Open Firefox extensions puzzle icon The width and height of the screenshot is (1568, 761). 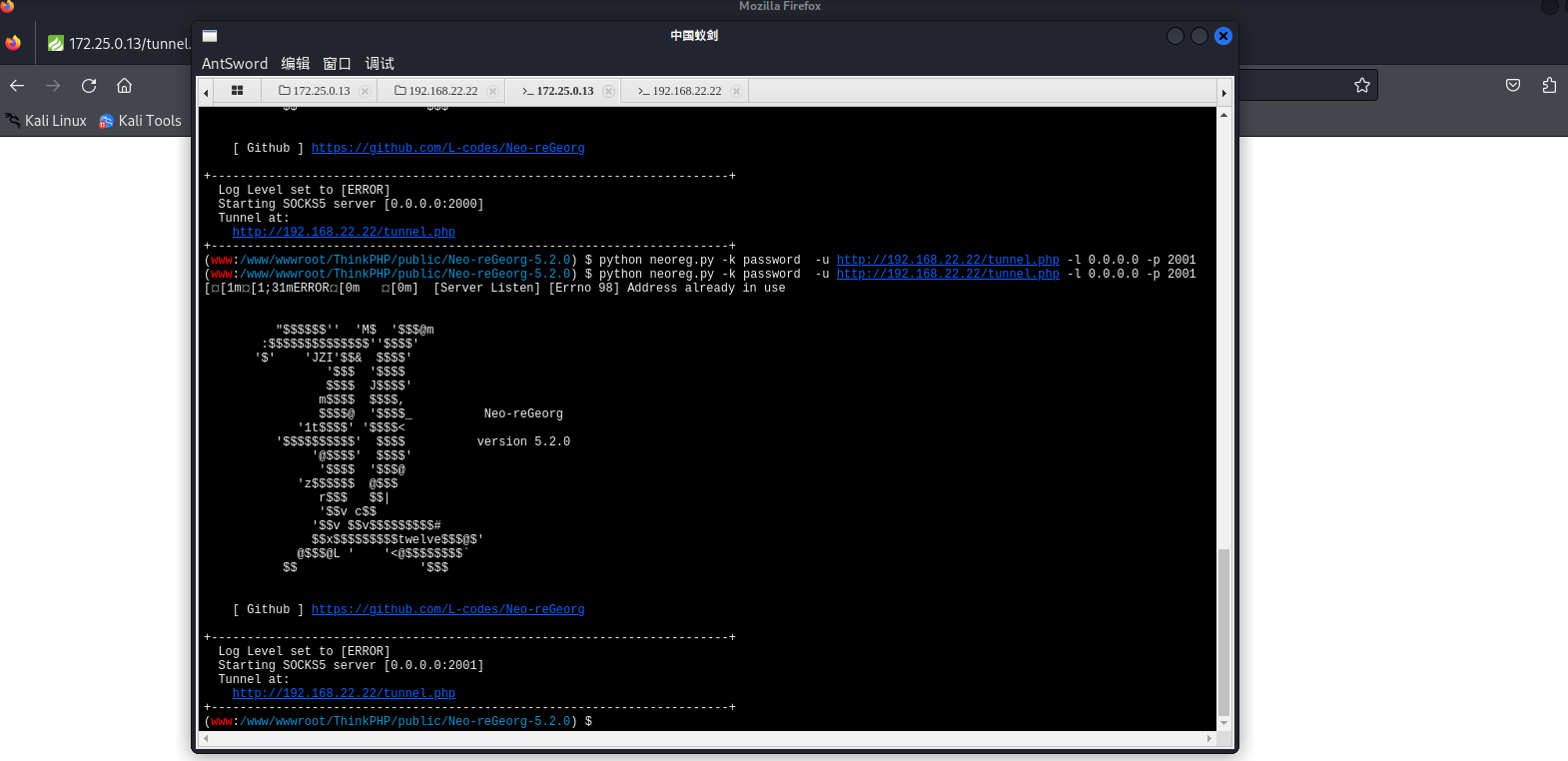pyautogui.click(x=1549, y=86)
